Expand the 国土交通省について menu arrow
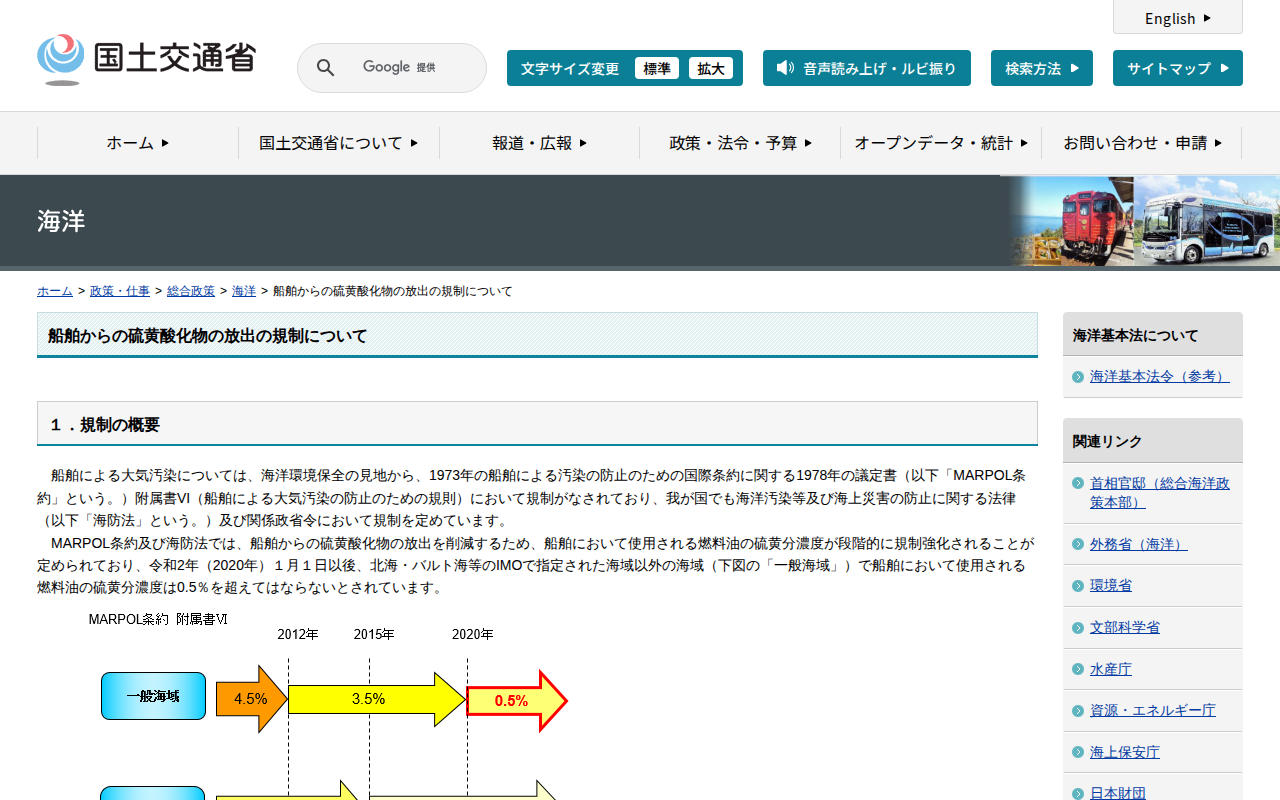Viewport: 1280px width, 800px height. [414, 143]
